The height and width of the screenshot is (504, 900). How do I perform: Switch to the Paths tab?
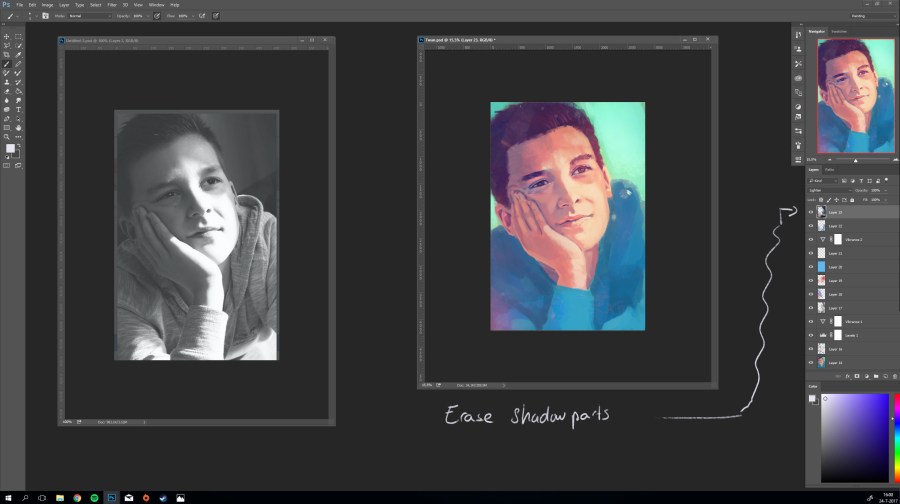830,169
